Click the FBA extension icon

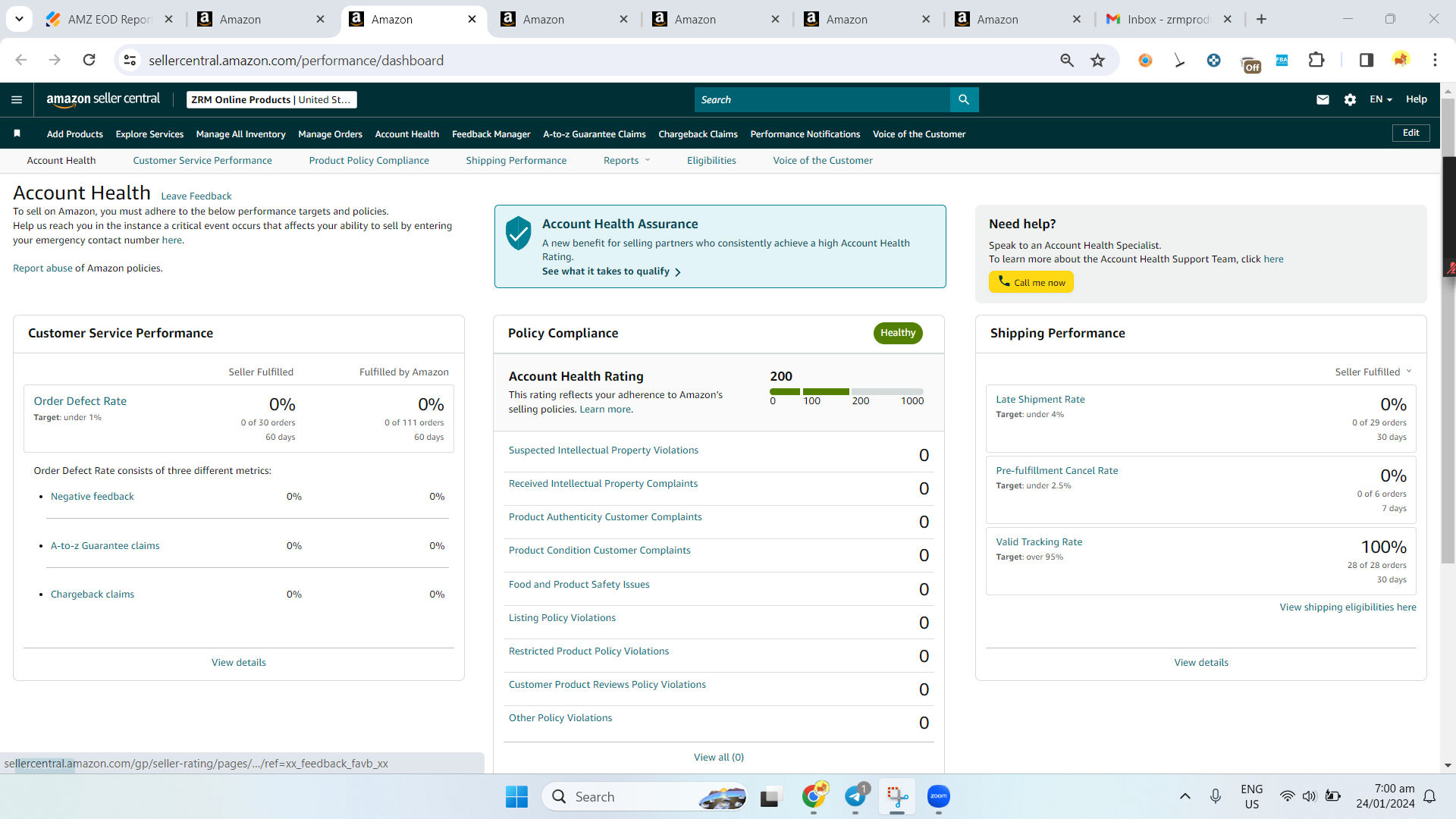point(1282,60)
